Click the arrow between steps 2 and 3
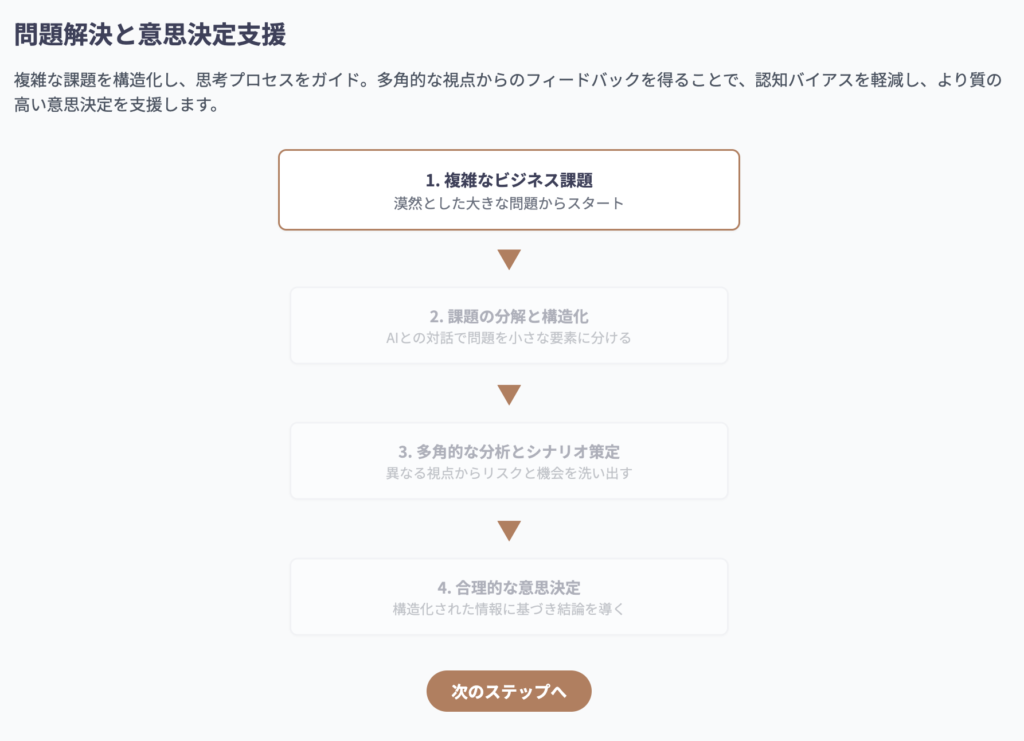 (x=509, y=395)
